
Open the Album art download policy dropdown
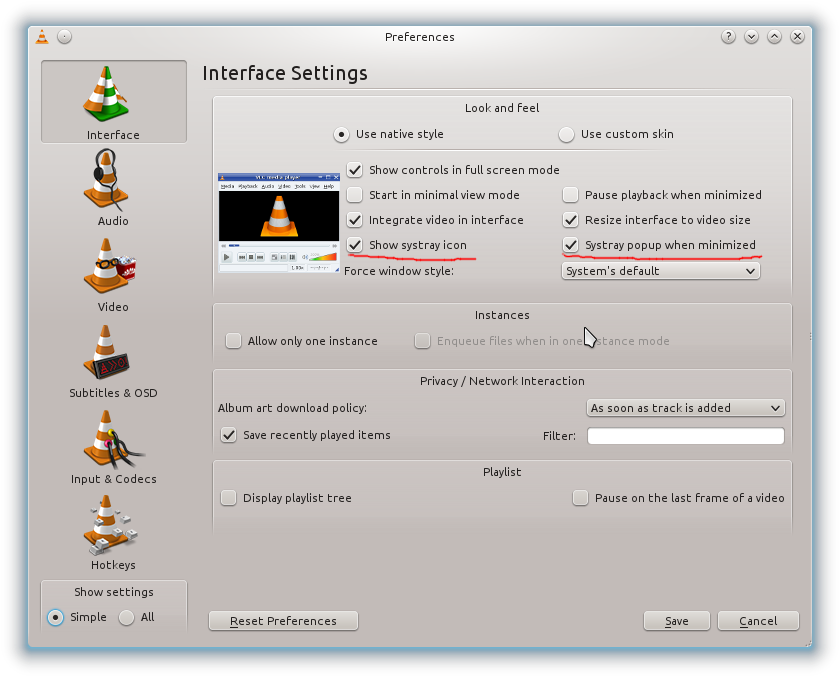coord(685,408)
